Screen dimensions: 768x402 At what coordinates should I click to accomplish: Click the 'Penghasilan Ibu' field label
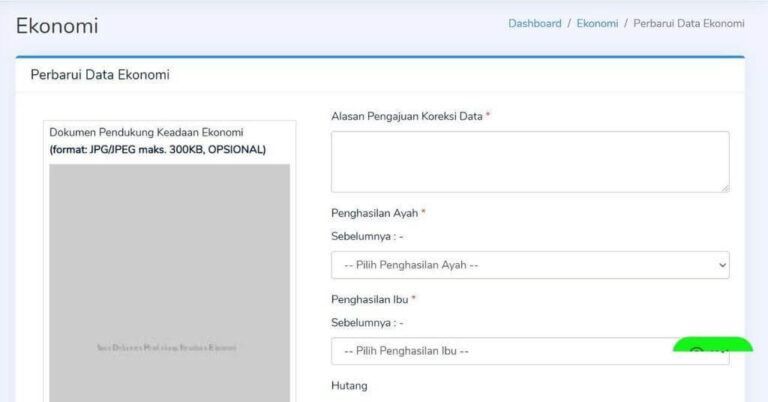click(x=370, y=299)
